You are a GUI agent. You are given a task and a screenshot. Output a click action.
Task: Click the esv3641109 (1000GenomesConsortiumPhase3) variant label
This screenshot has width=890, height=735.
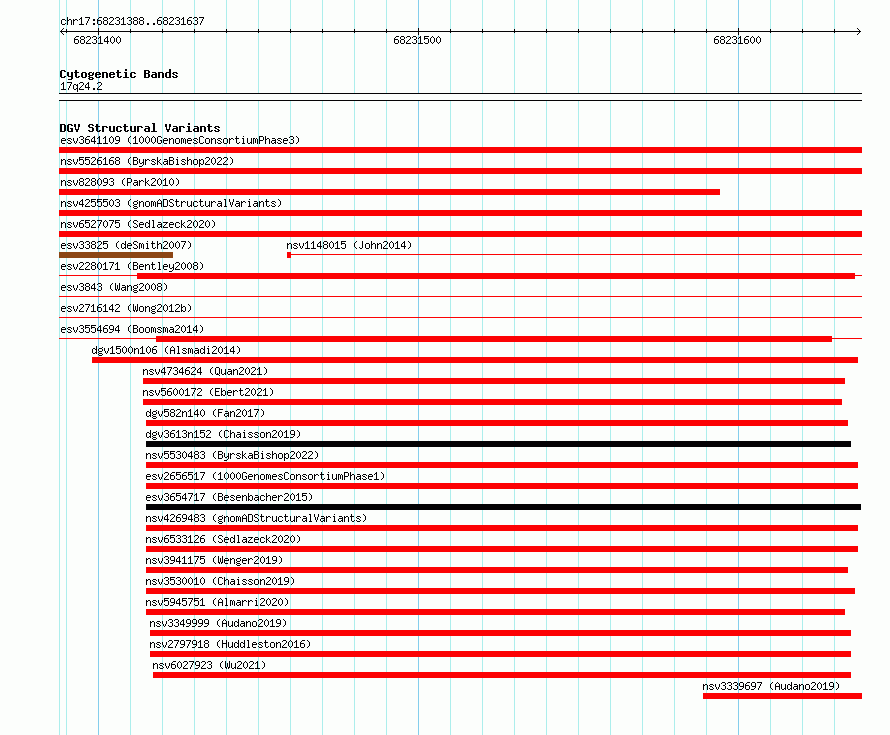[180, 140]
